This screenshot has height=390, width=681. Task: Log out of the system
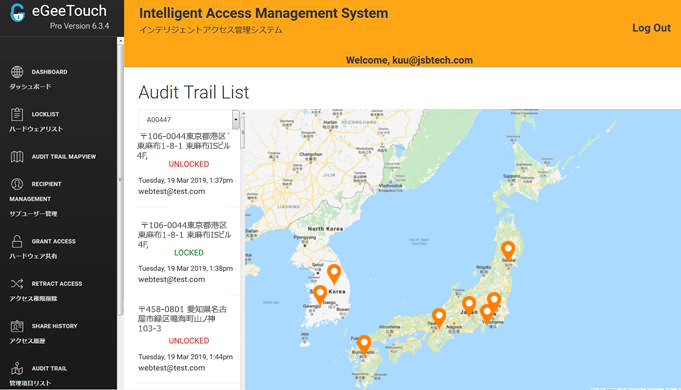pyautogui.click(x=651, y=28)
